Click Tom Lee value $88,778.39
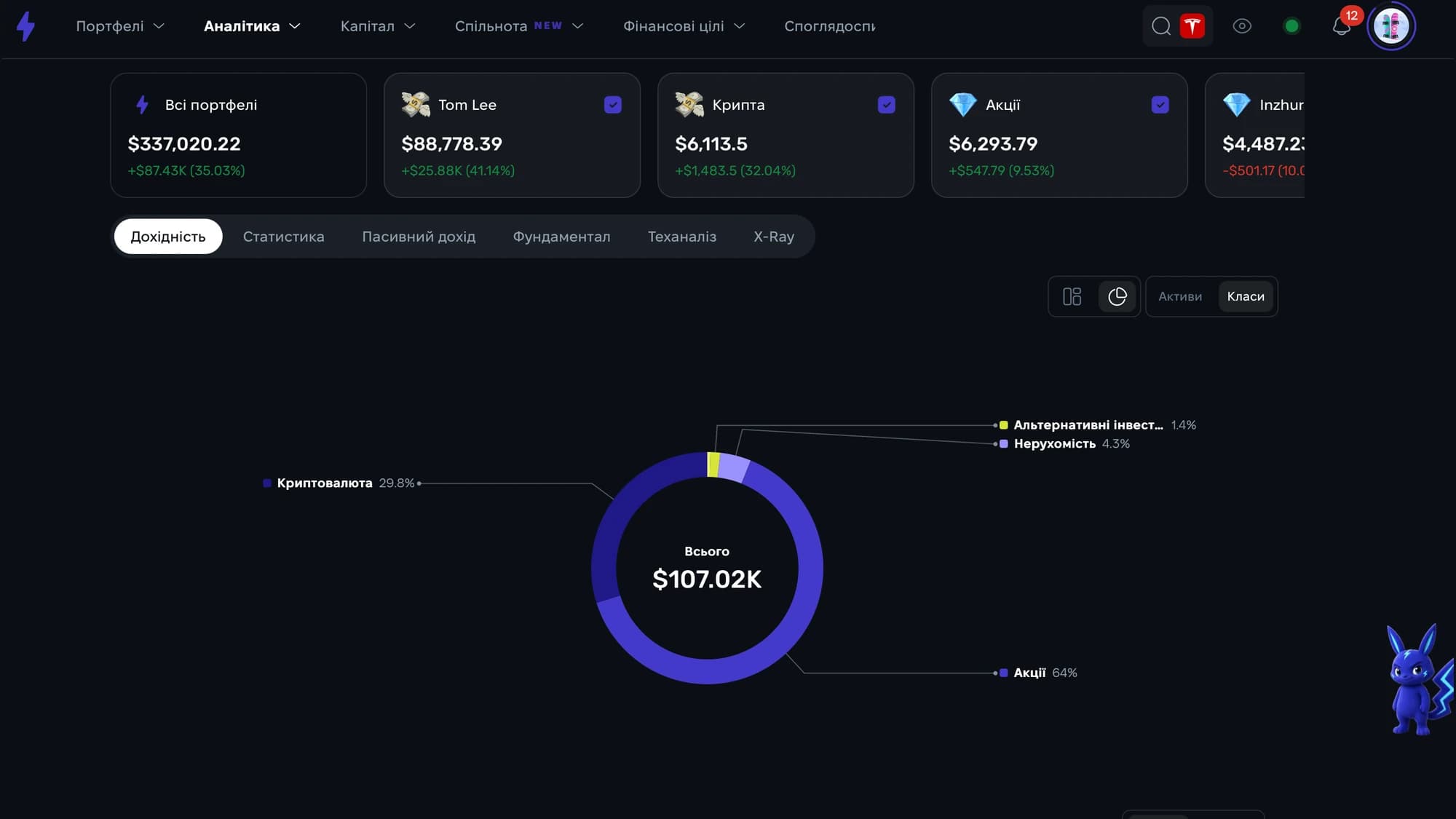Viewport: 1456px width, 819px height. tap(452, 144)
